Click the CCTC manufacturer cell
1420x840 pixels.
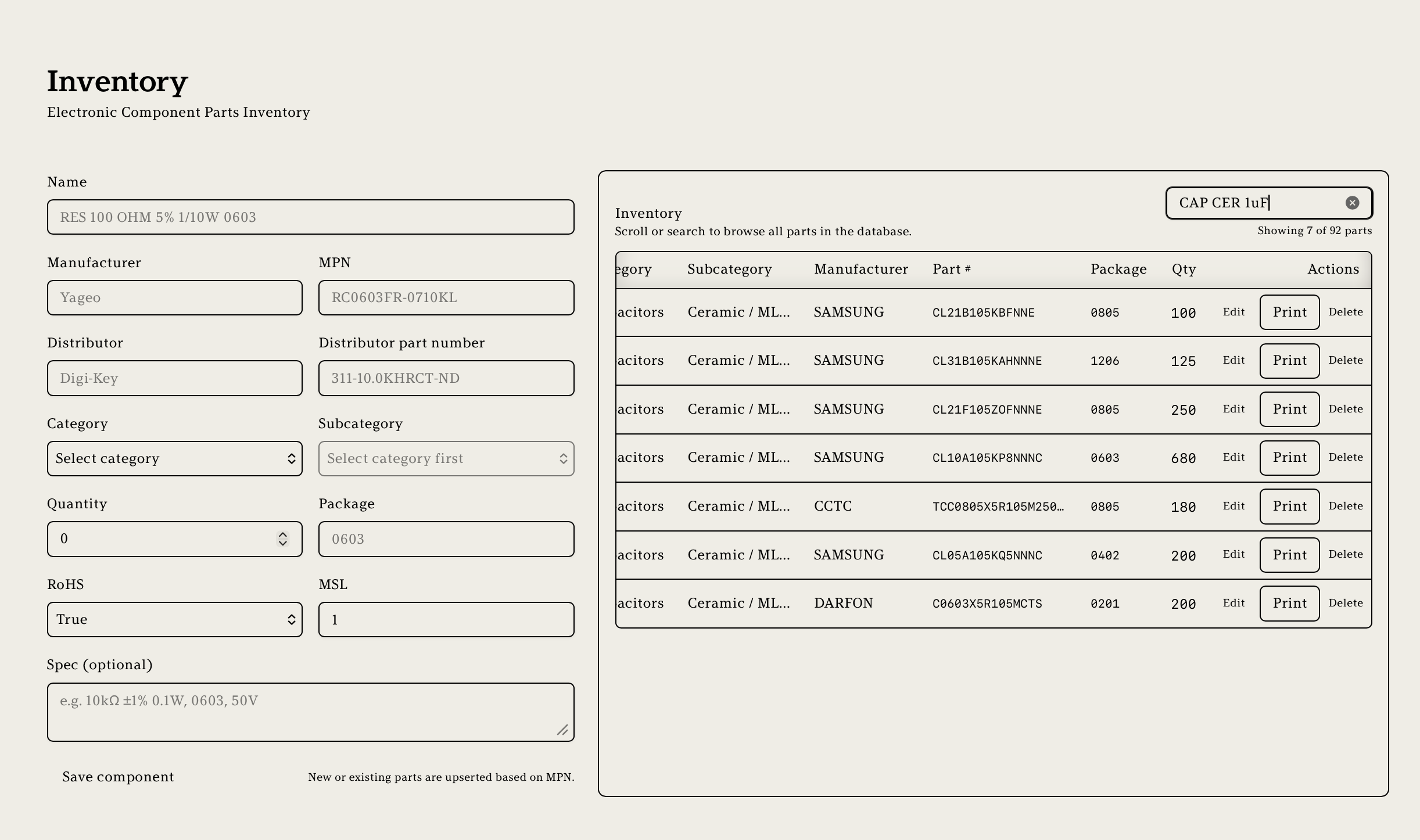click(x=833, y=506)
